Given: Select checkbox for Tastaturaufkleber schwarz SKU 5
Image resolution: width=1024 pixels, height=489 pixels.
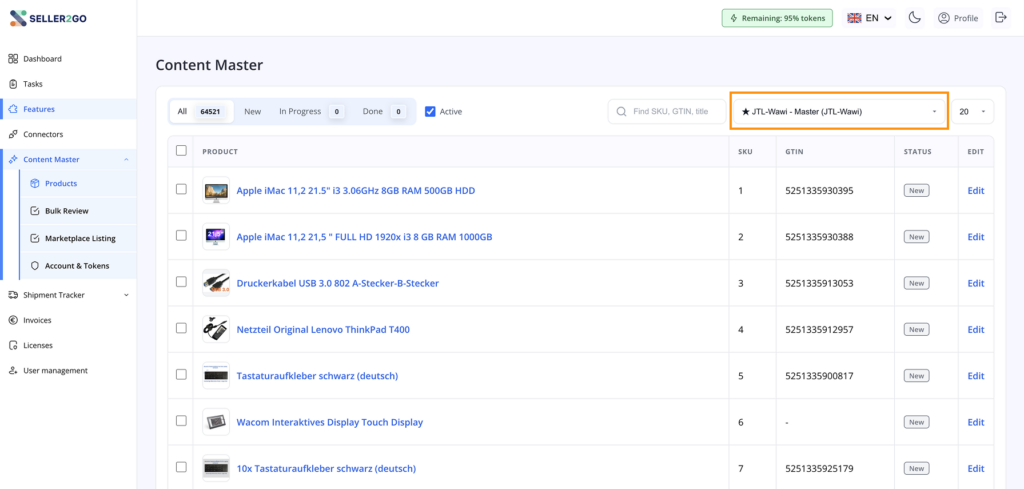Looking at the screenshot, I should (x=182, y=375).
